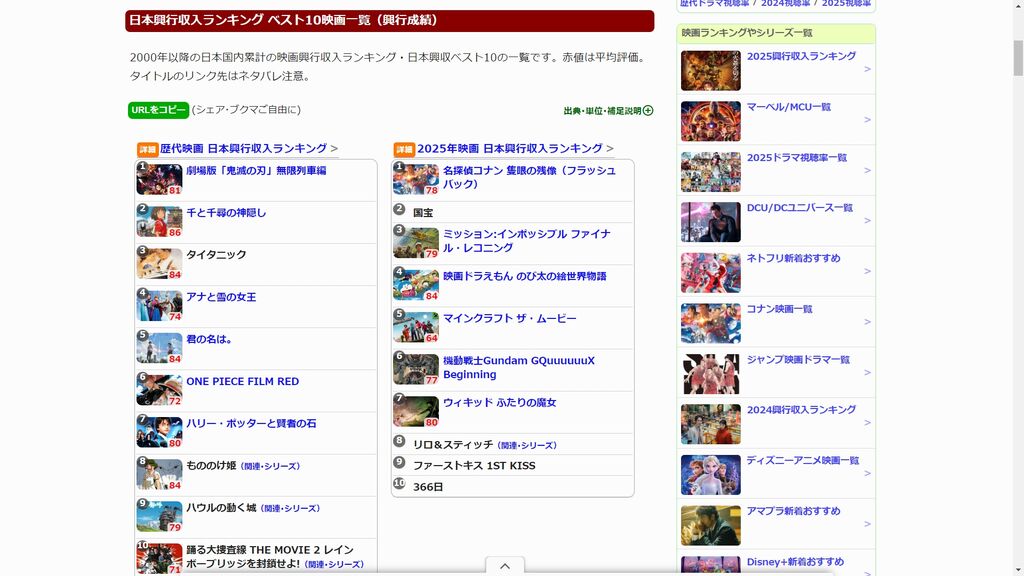1024x576 pixels.
Task: Click the 詳細 badge beside 2025年映画 ranking
Action: point(404,149)
